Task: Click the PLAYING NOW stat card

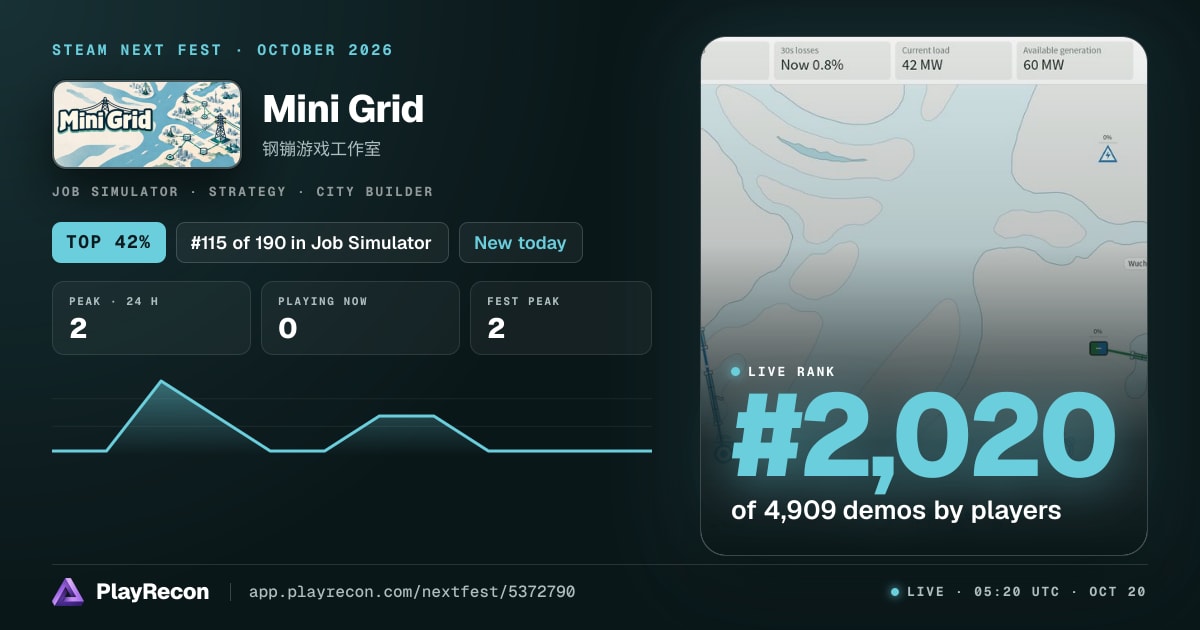Action: pos(360,318)
